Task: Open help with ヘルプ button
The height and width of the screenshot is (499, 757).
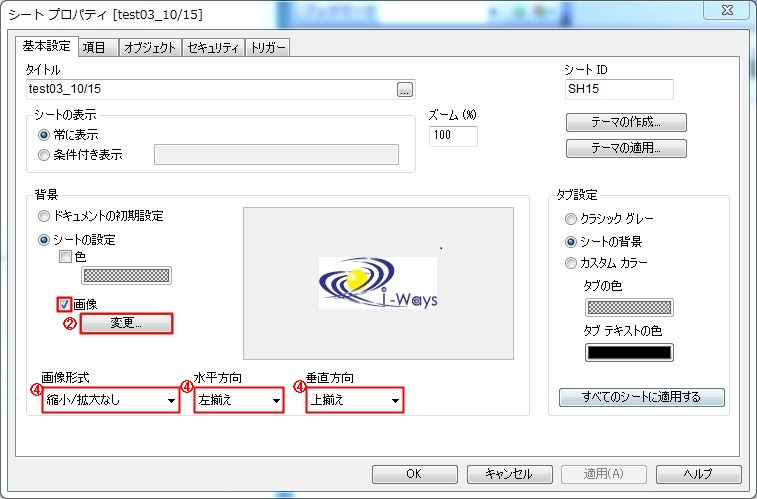Action: pyautogui.click(x=699, y=474)
